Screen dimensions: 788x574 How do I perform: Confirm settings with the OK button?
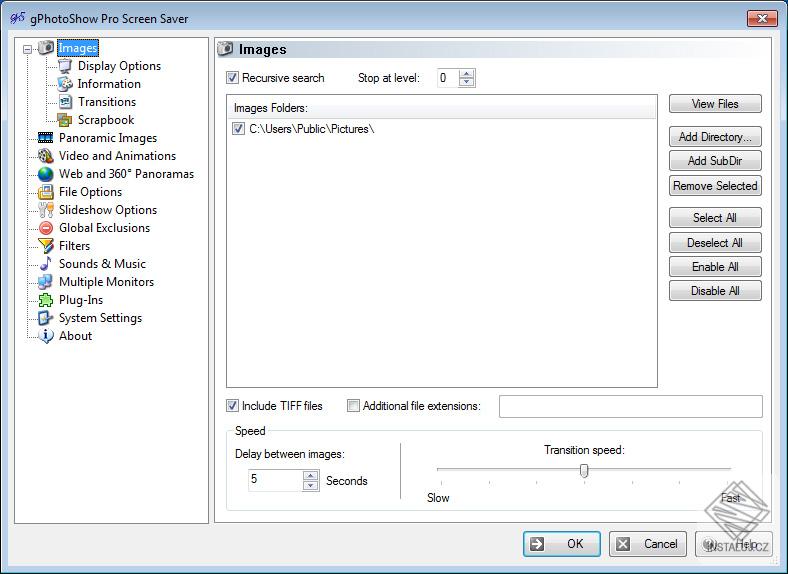point(562,544)
